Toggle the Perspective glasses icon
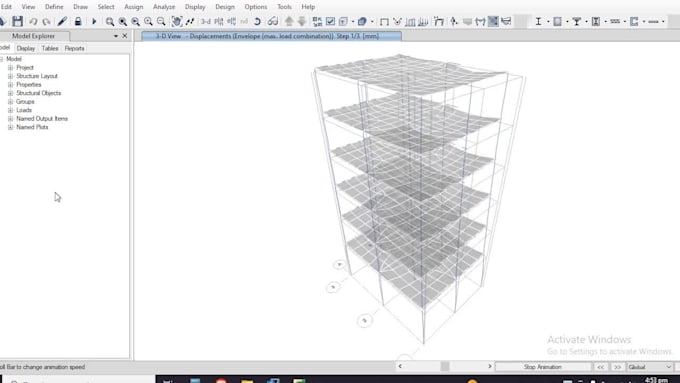 (x=273, y=21)
